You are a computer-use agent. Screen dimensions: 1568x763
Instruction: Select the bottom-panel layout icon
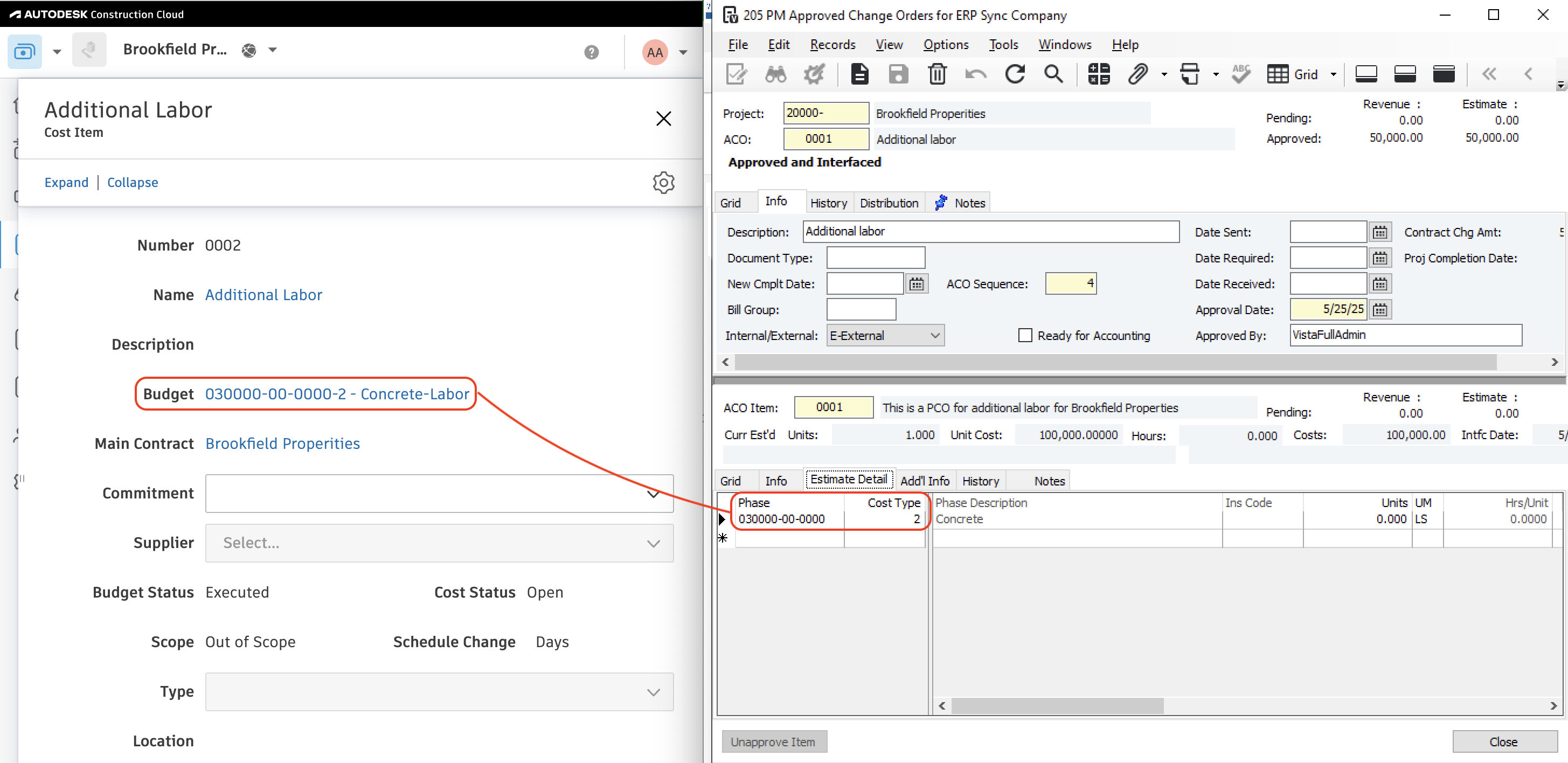click(x=1366, y=74)
